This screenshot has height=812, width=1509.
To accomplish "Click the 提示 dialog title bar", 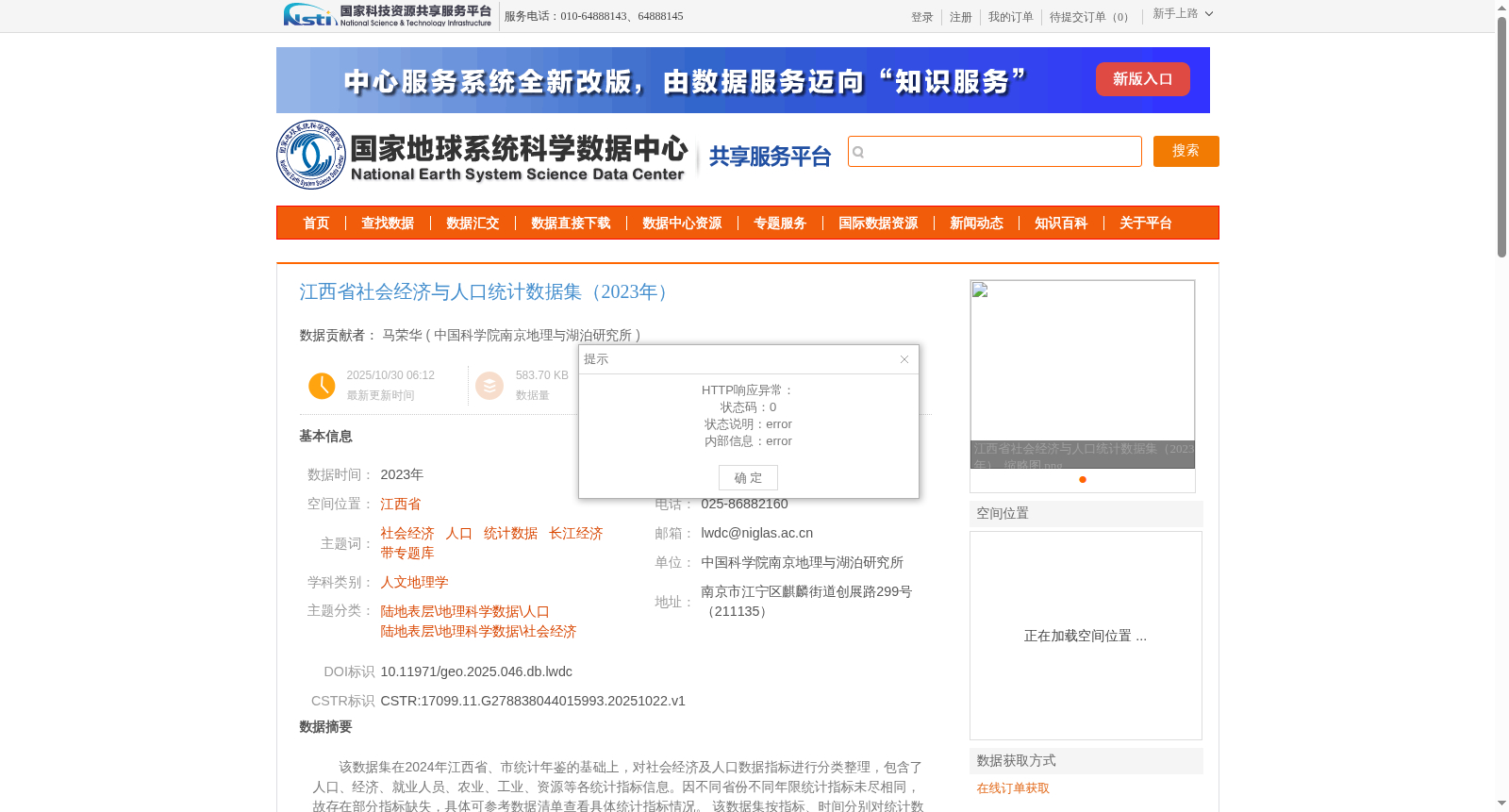I will click(749, 359).
